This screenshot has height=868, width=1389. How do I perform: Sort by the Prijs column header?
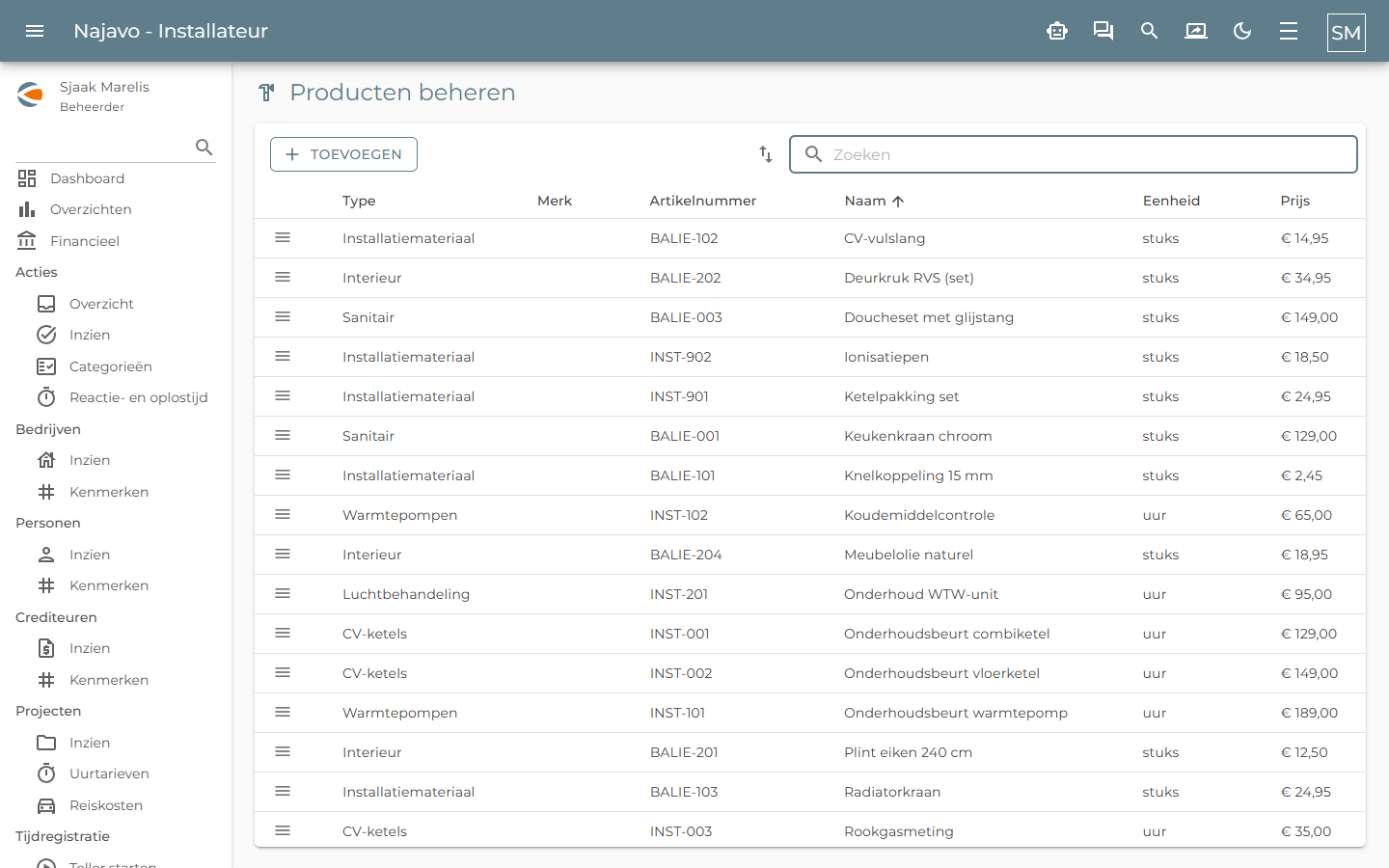pos(1295,201)
